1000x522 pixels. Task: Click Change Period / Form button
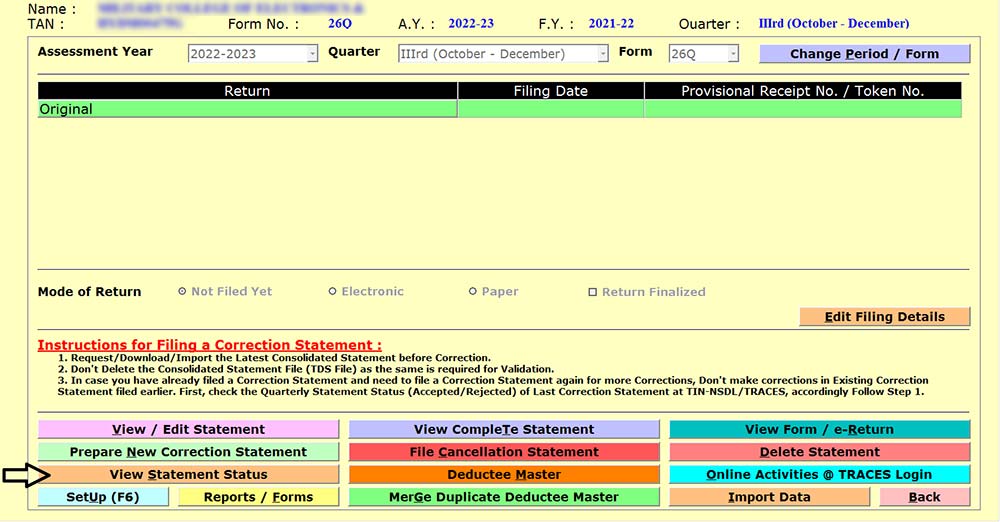pyautogui.click(x=864, y=54)
